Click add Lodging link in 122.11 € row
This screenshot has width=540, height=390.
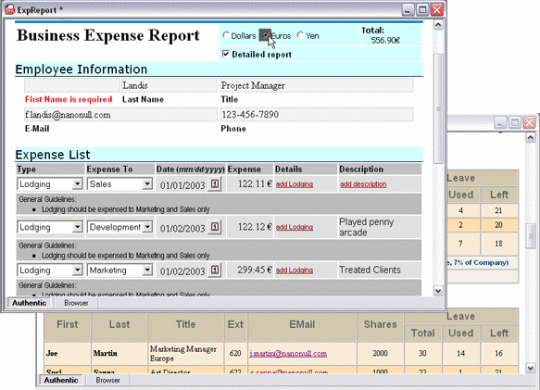coord(294,184)
